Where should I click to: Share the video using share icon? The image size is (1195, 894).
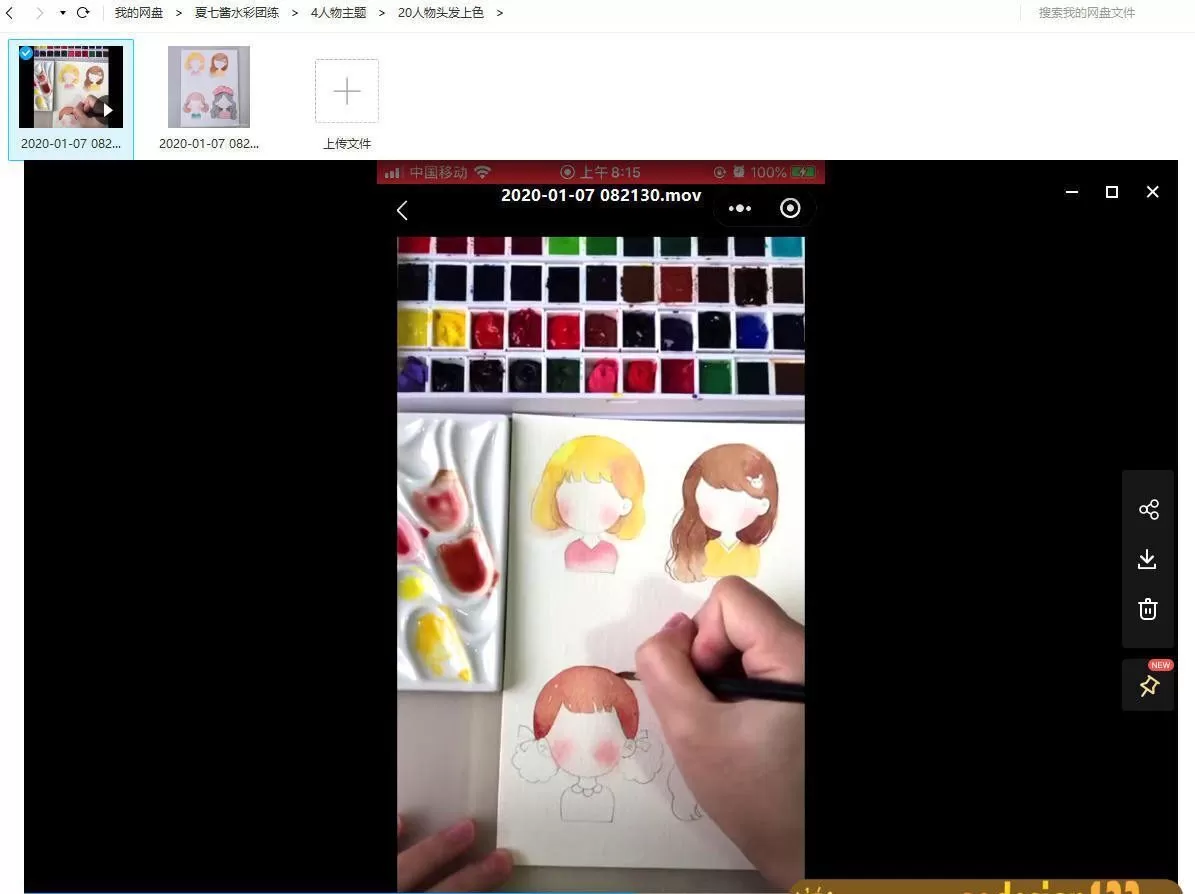1148,510
